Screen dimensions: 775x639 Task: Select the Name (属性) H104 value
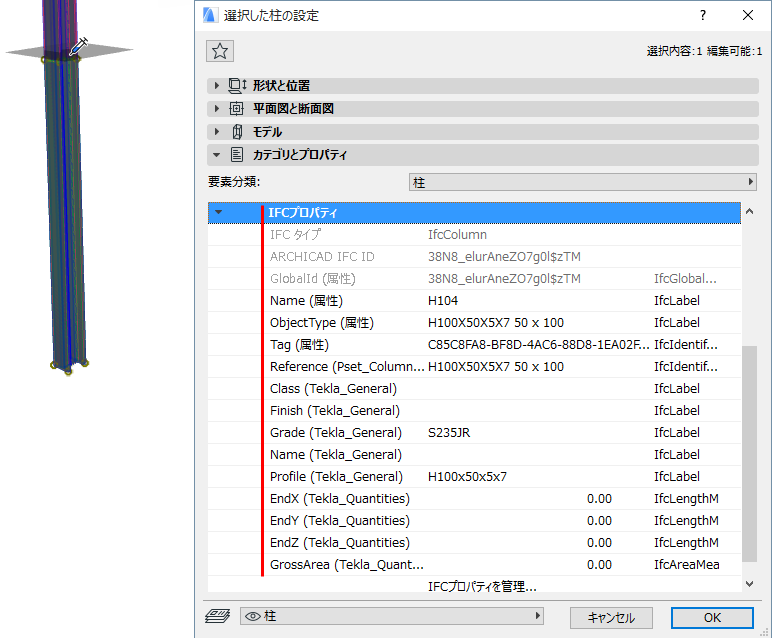[x=443, y=300]
